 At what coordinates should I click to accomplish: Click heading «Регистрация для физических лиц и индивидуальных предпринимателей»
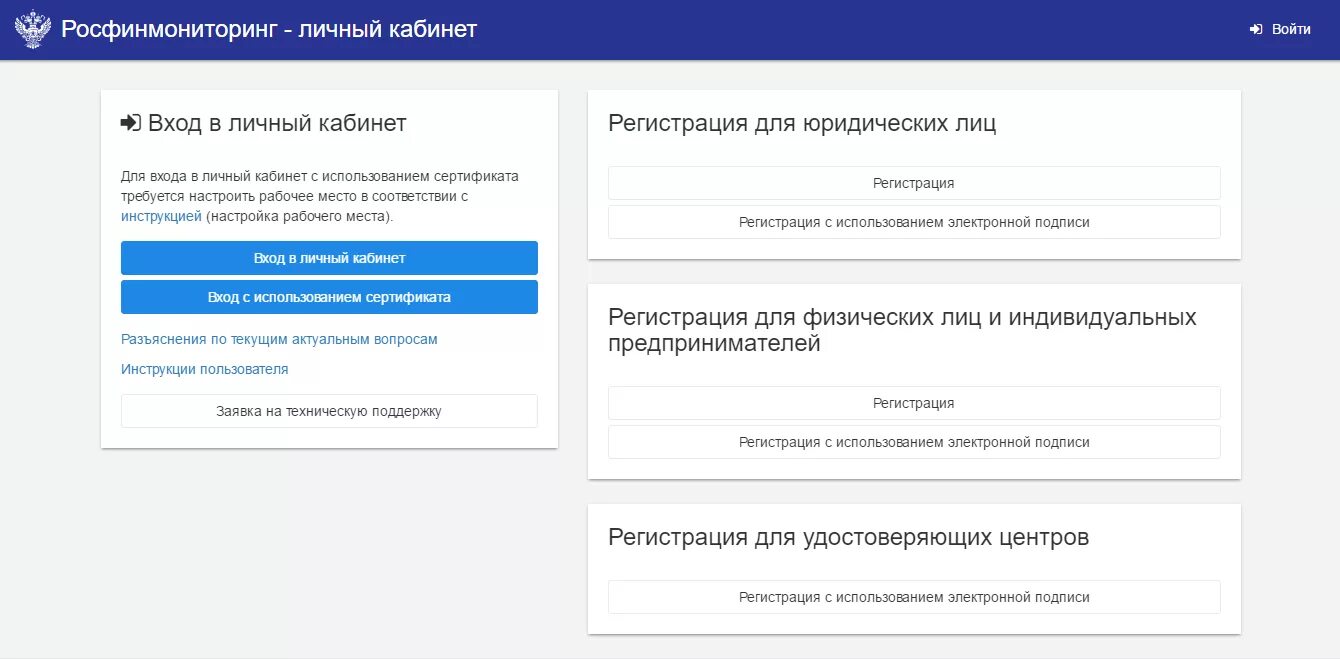coord(902,330)
